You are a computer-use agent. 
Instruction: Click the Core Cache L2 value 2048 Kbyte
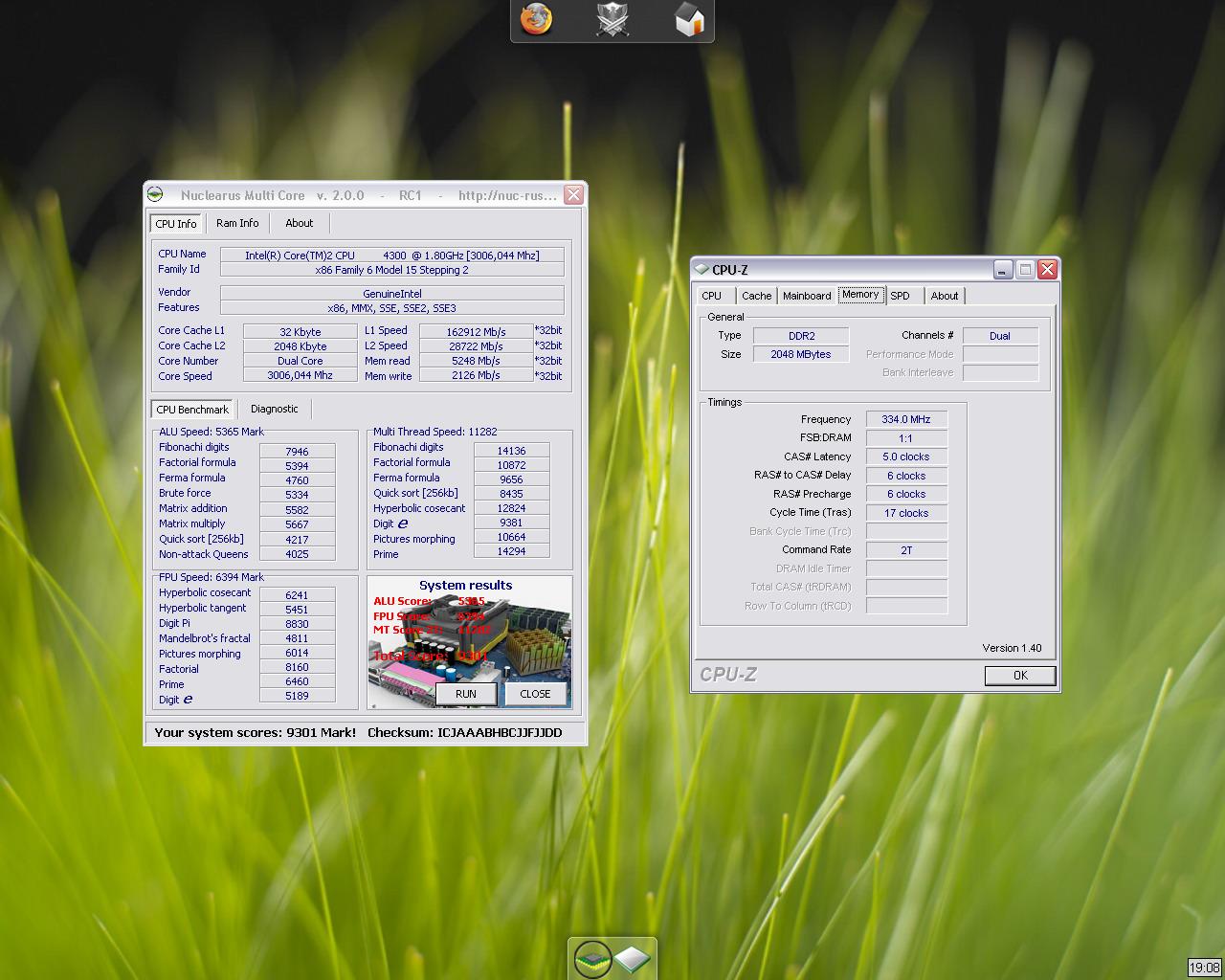point(301,346)
